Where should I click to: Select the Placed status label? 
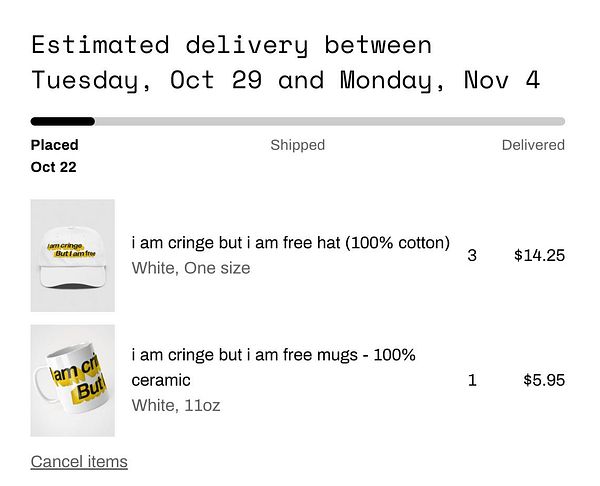click(54, 145)
